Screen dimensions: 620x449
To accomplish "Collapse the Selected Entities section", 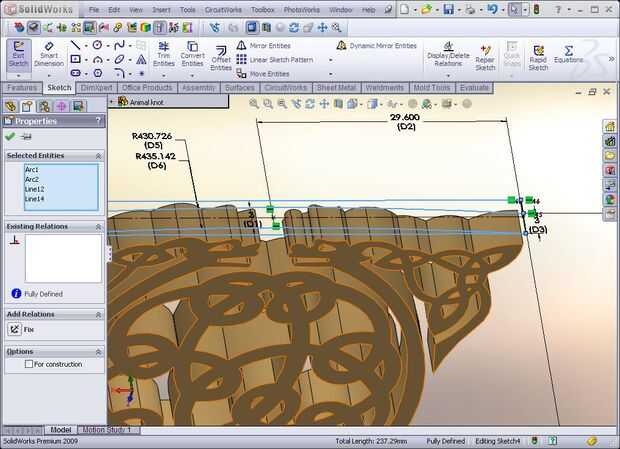I will 98,156.
